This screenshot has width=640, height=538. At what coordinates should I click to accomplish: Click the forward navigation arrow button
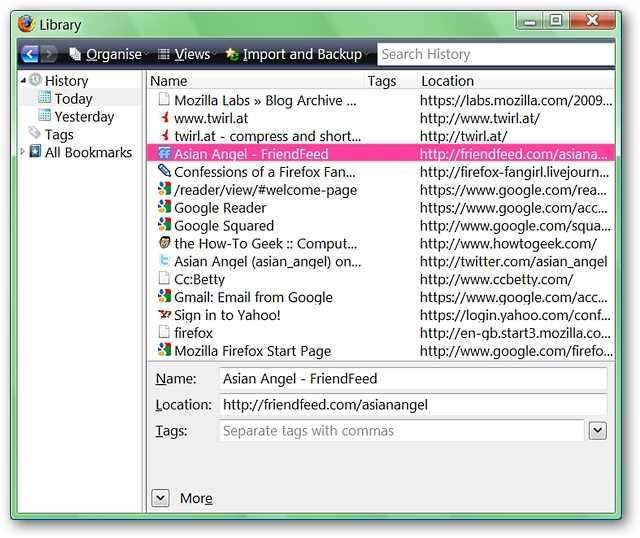49,54
